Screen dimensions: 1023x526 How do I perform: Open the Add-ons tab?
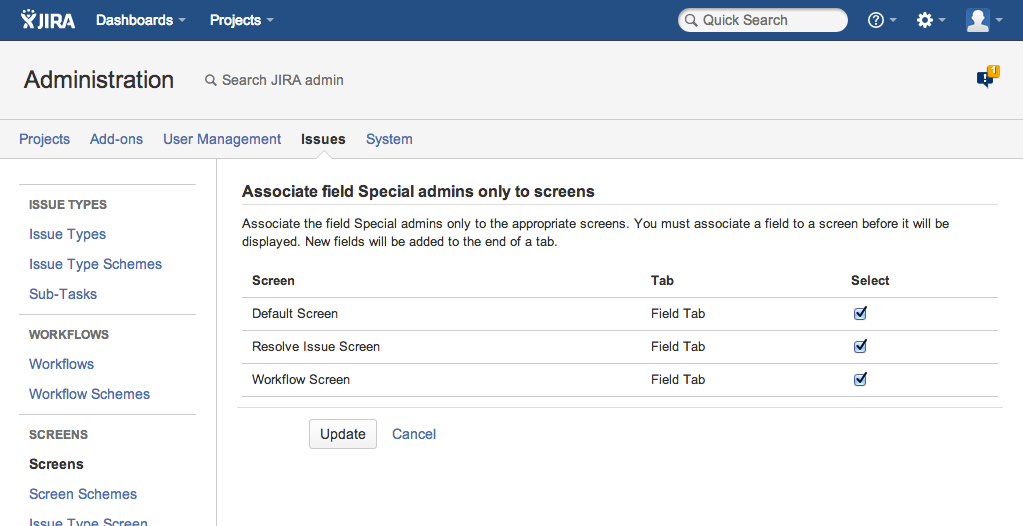[116, 139]
